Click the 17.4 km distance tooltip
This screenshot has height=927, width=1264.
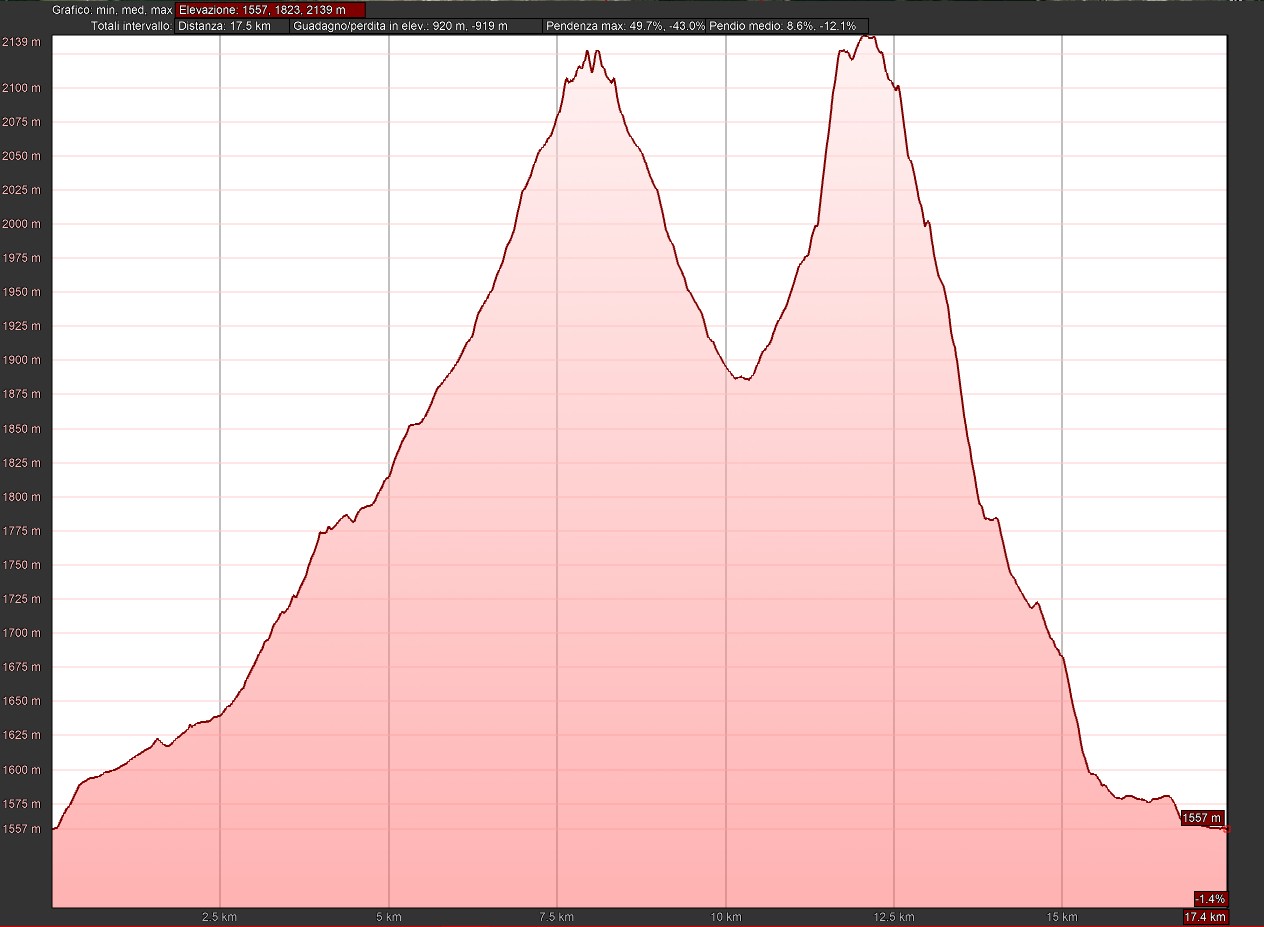pyautogui.click(x=1205, y=917)
